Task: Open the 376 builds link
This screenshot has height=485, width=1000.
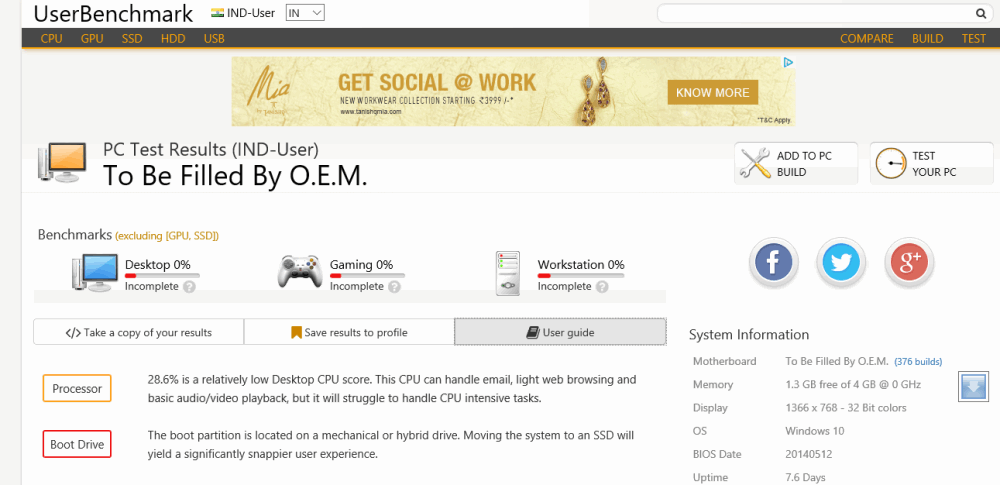Action: point(918,361)
